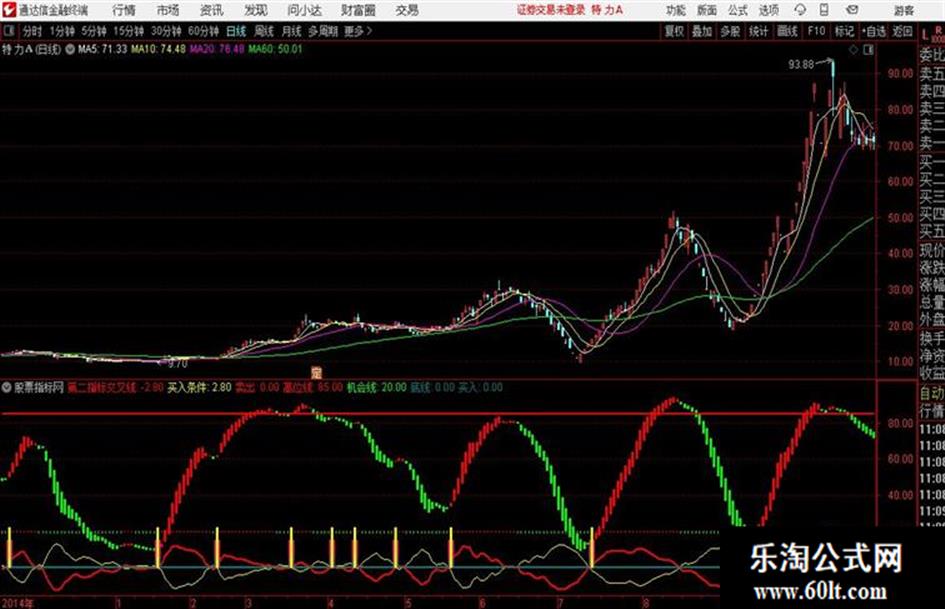
Task: Open the 行情 menu
Action: coord(124,10)
